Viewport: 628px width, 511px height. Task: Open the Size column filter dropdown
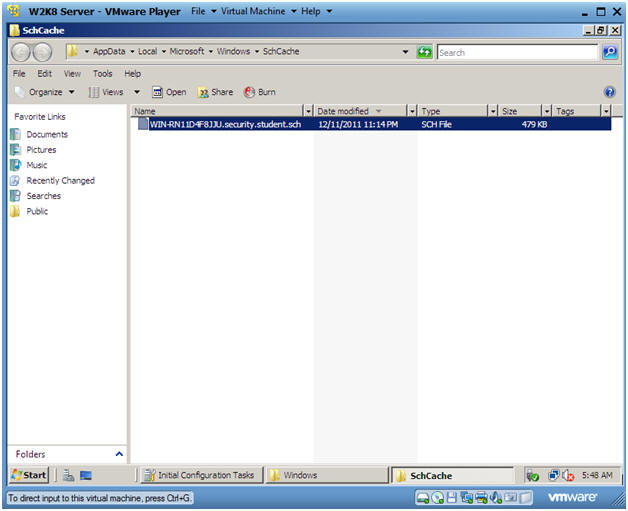point(547,111)
